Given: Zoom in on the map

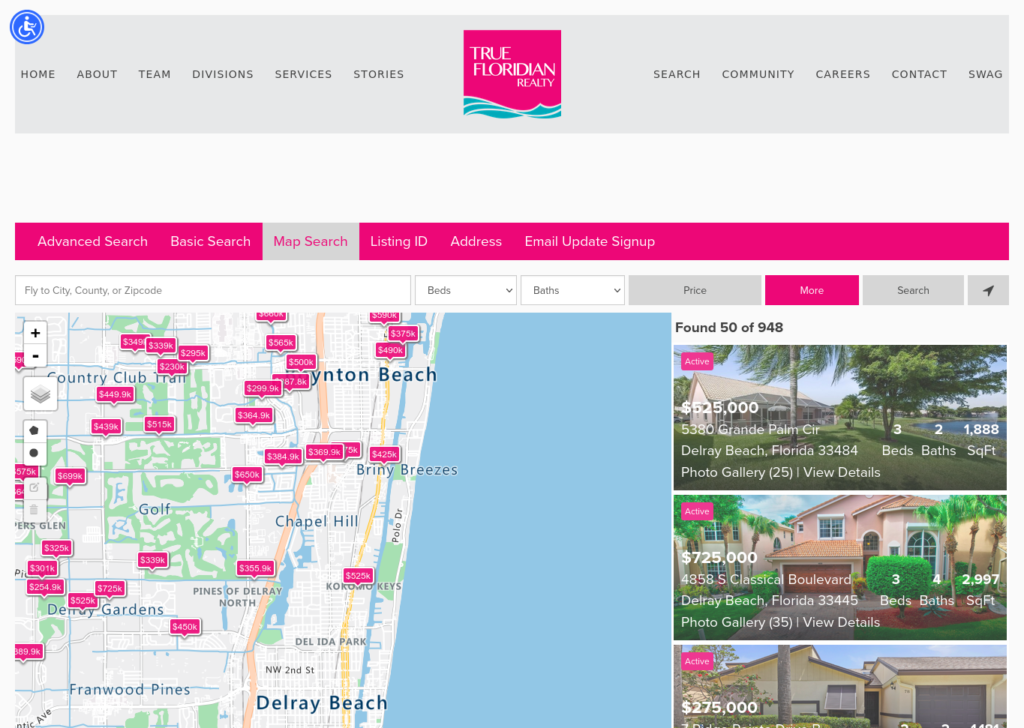Looking at the screenshot, I should click(35, 333).
